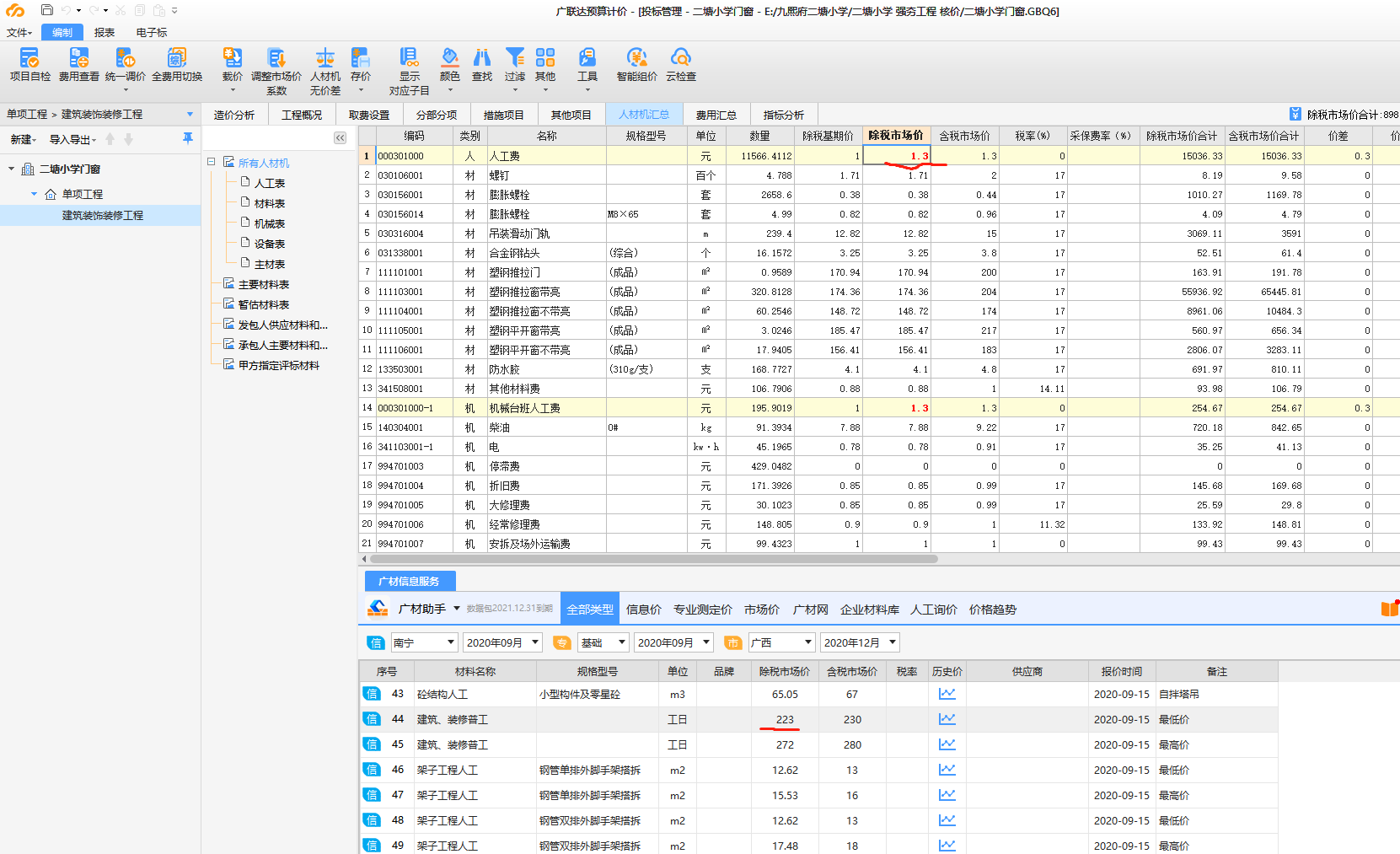Open the 工具 menu icon
Image resolution: width=1400 pixels, height=854 pixels.
587,57
